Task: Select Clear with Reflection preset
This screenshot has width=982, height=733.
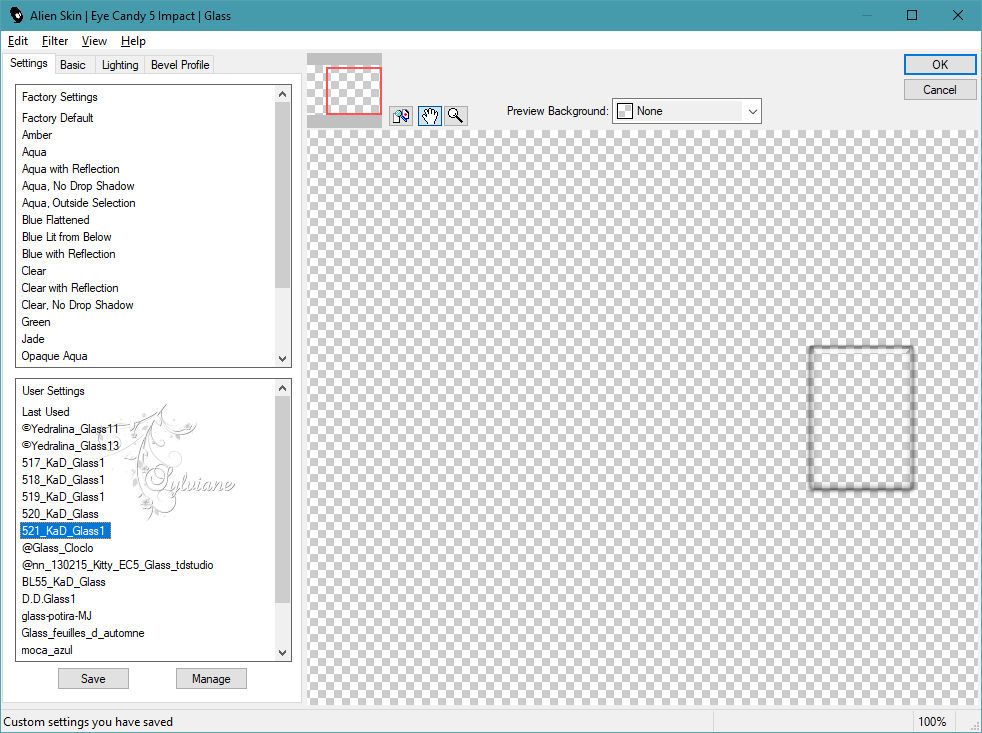Action: [70, 288]
